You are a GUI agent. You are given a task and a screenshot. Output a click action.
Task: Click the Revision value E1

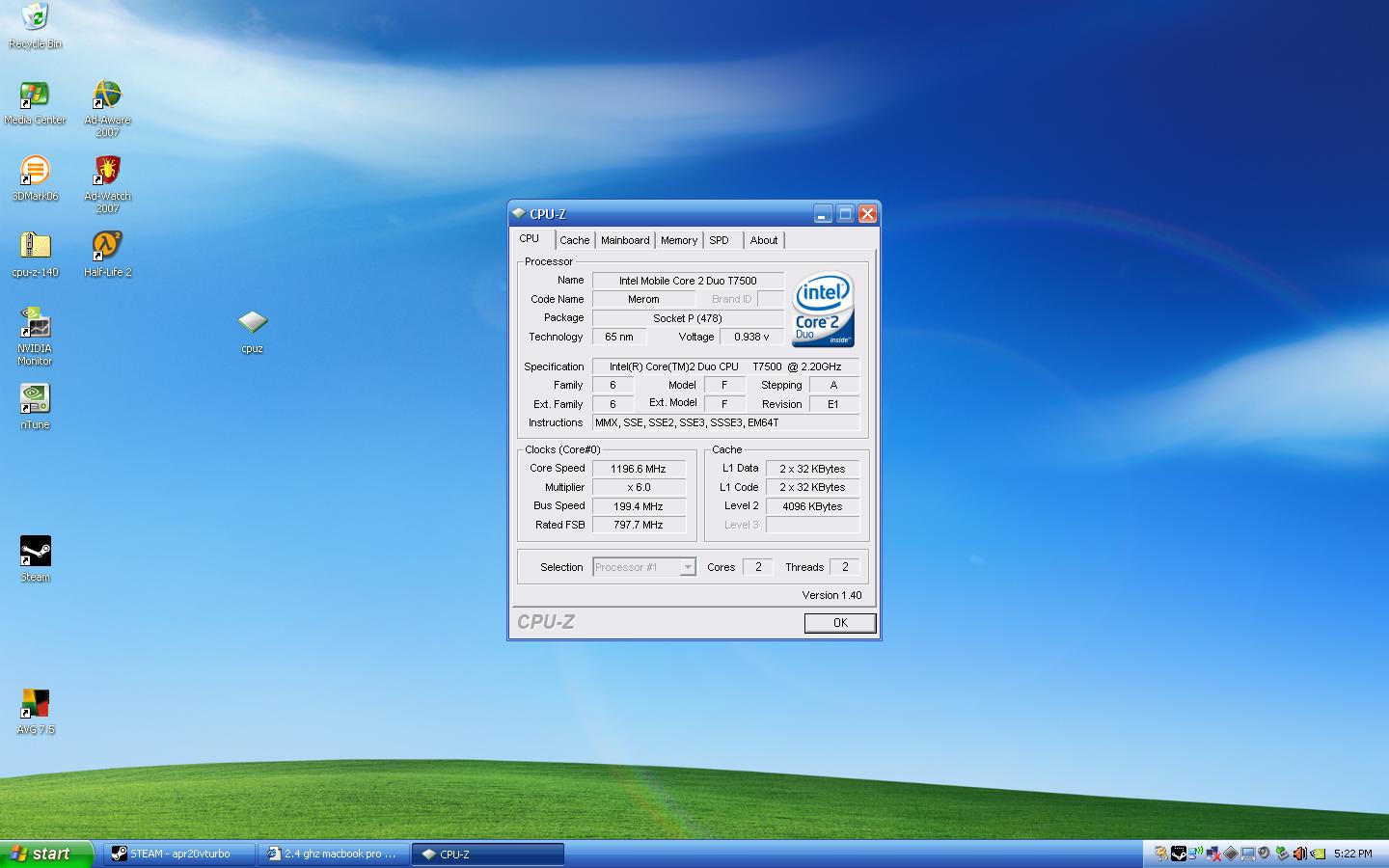833,404
